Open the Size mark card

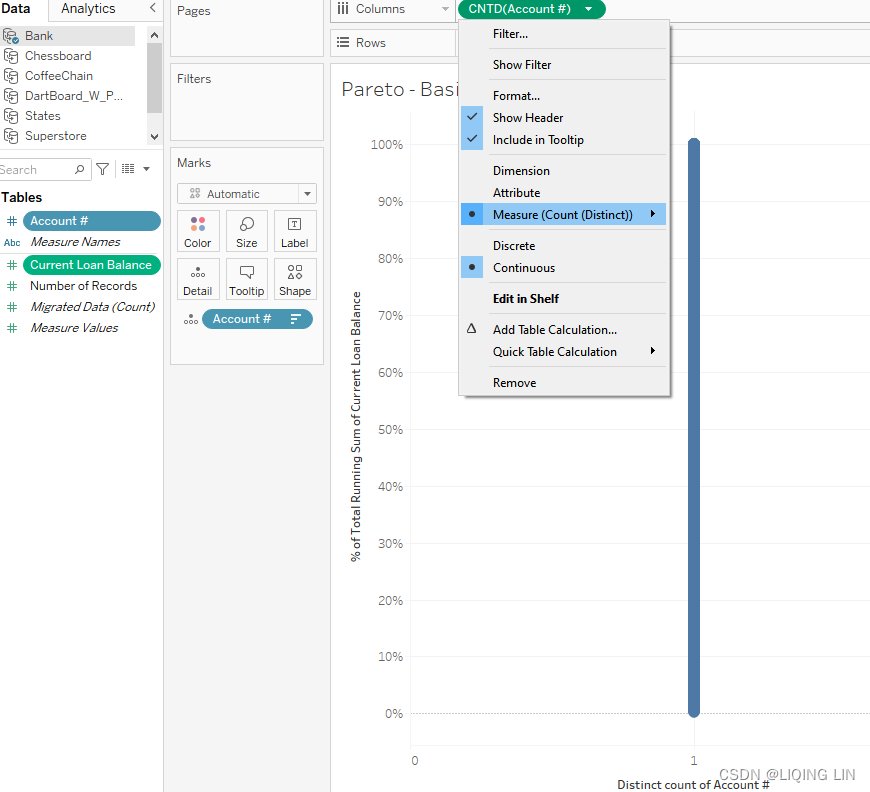pos(246,231)
